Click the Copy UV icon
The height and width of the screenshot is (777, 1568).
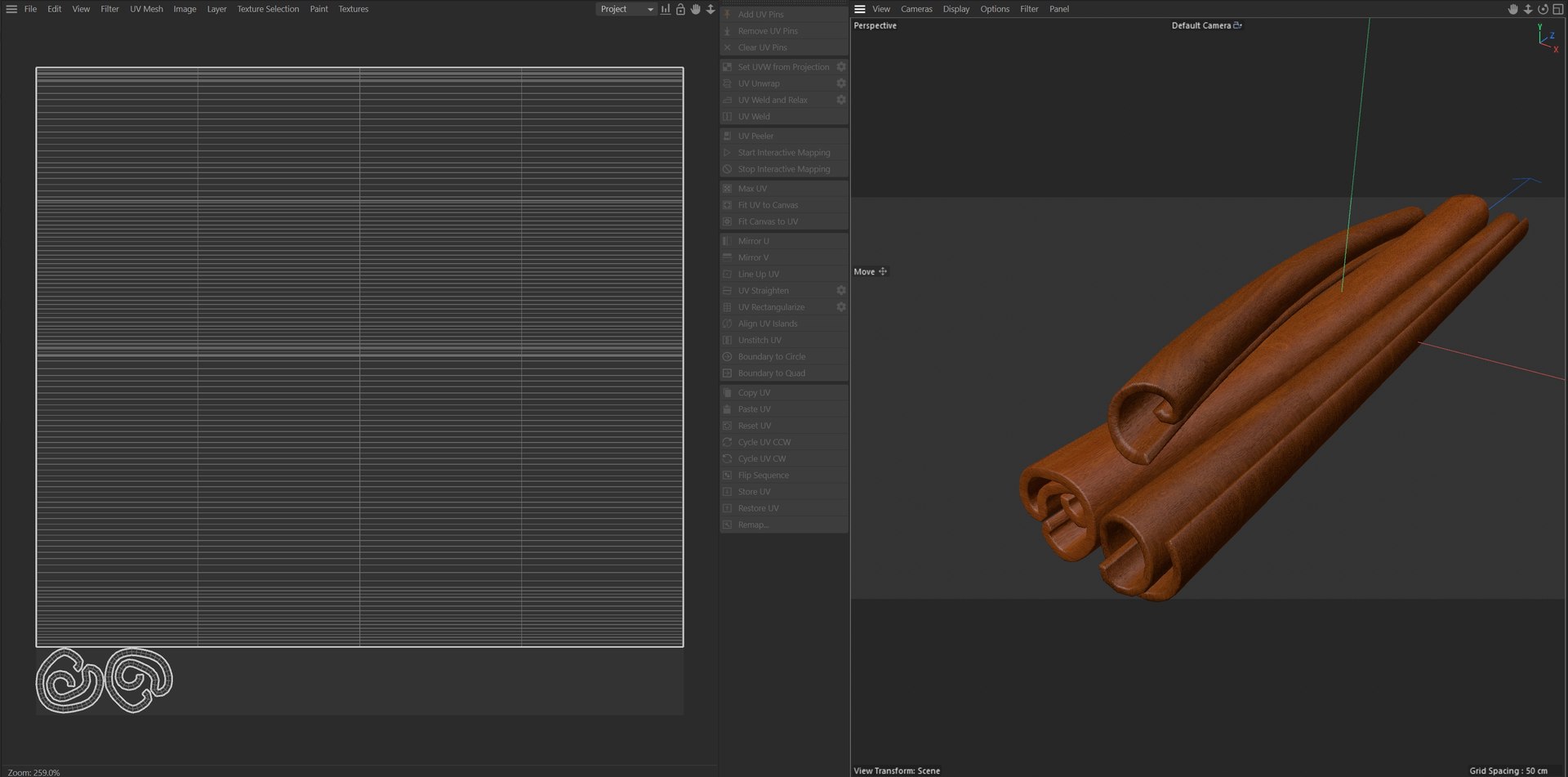[727, 393]
